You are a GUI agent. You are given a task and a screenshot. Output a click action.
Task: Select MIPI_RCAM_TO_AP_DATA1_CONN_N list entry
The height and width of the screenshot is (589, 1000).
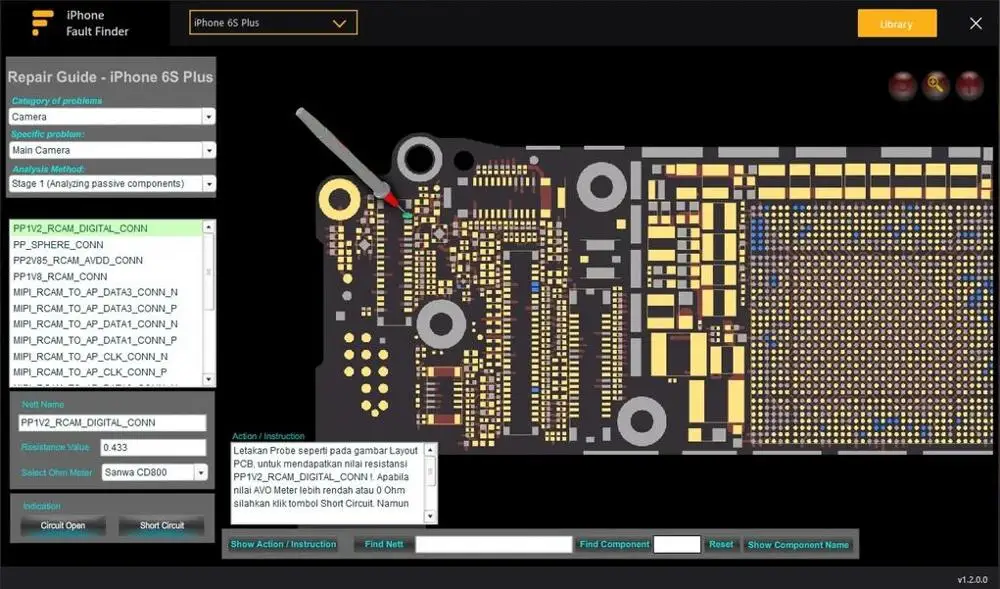107,324
